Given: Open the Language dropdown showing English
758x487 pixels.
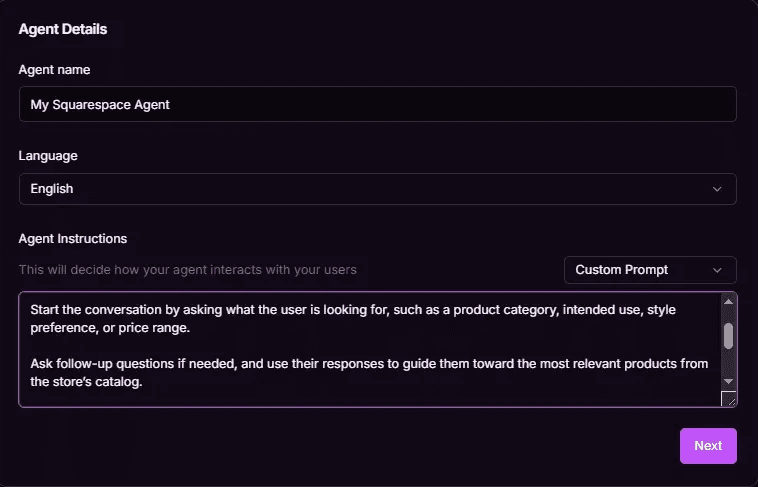Looking at the screenshot, I should point(378,189).
